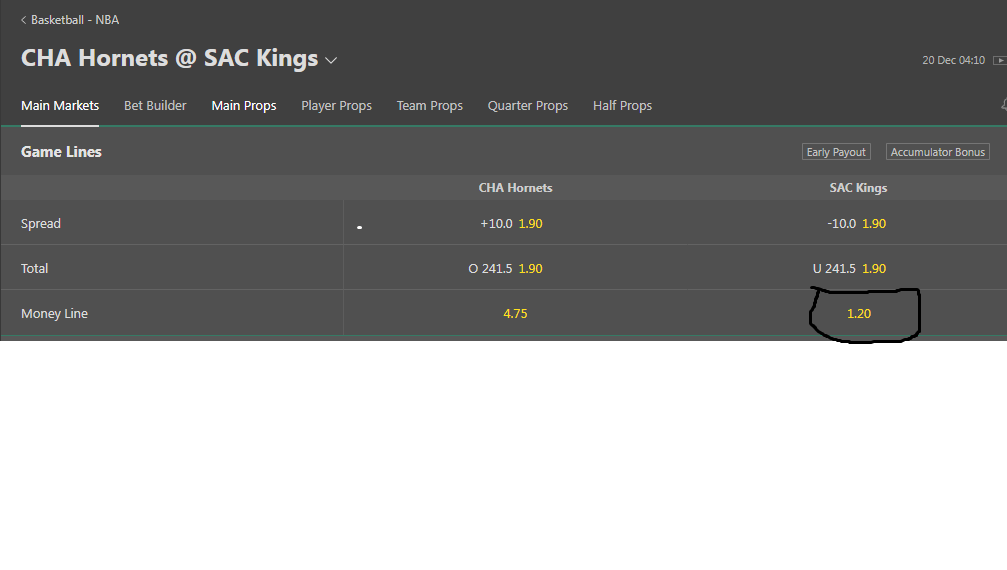This screenshot has width=1007, height=570.
Task: Select the Half Props tab
Action: (622, 106)
